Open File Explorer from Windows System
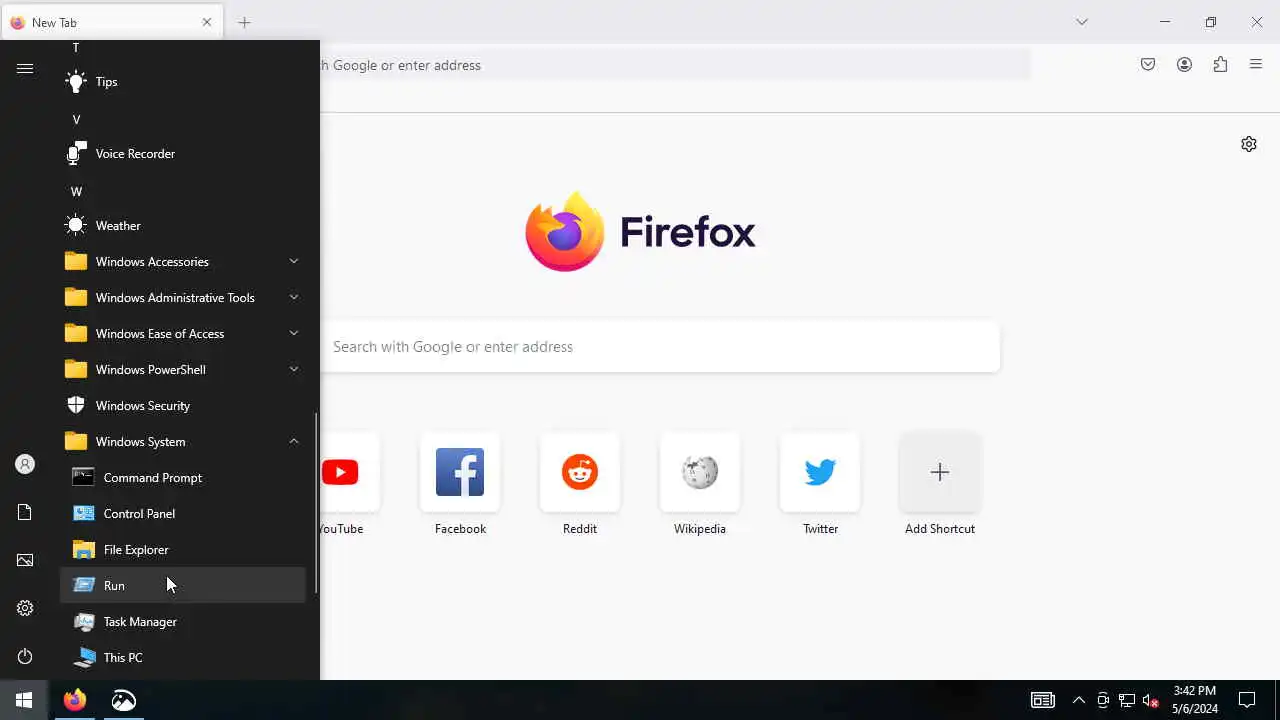Image resolution: width=1280 pixels, height=720 pixels. (x=183, y=550)
